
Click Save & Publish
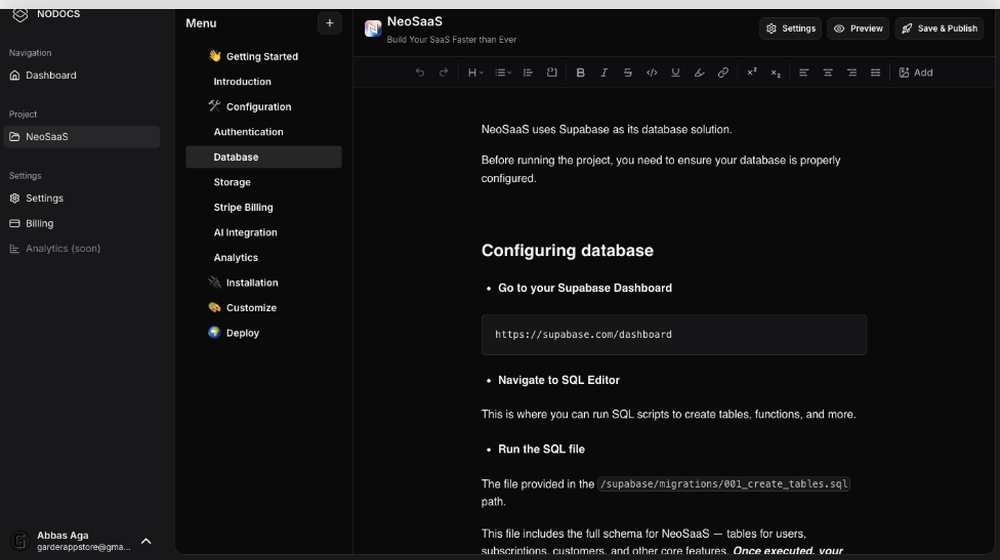click(x=939, y=29)
